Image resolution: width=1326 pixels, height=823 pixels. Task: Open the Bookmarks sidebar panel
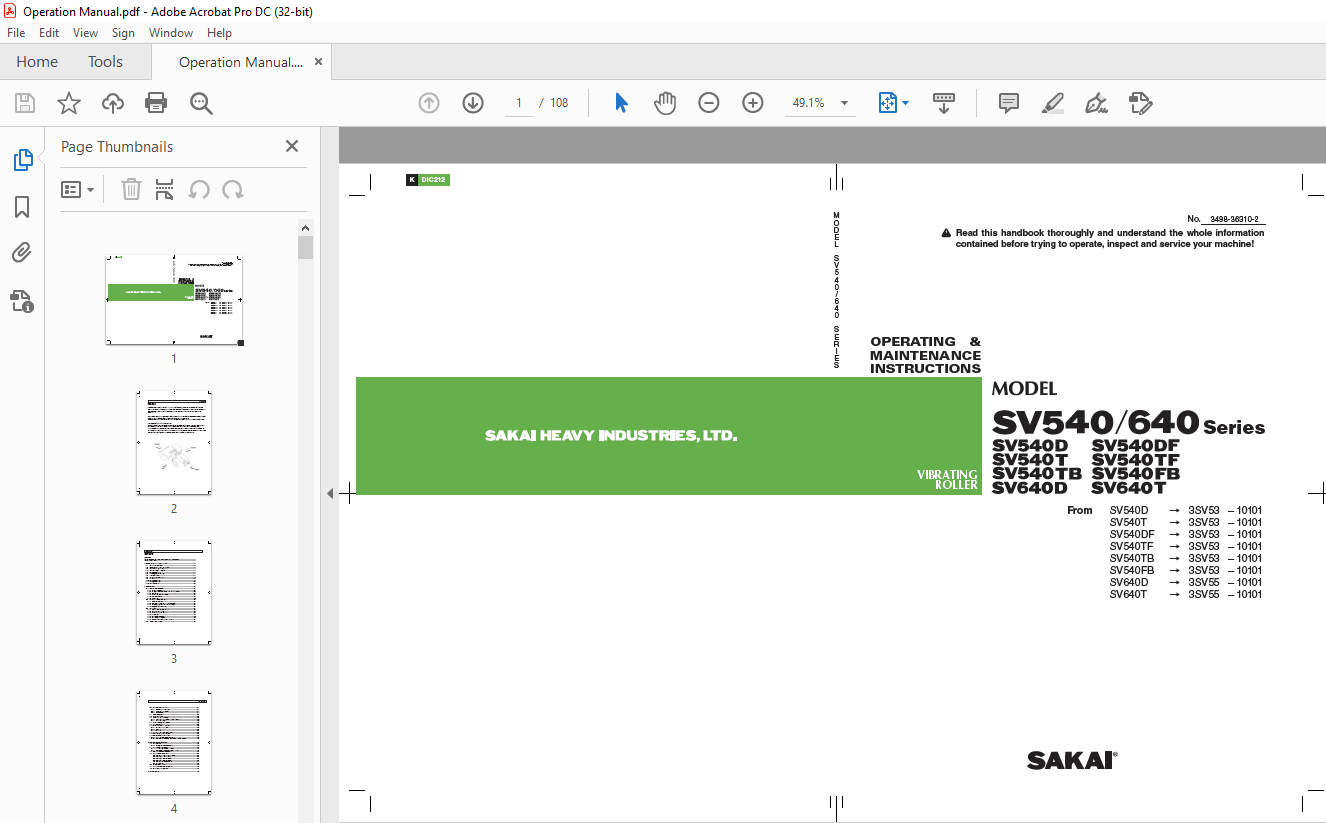(x=22, y=207)
